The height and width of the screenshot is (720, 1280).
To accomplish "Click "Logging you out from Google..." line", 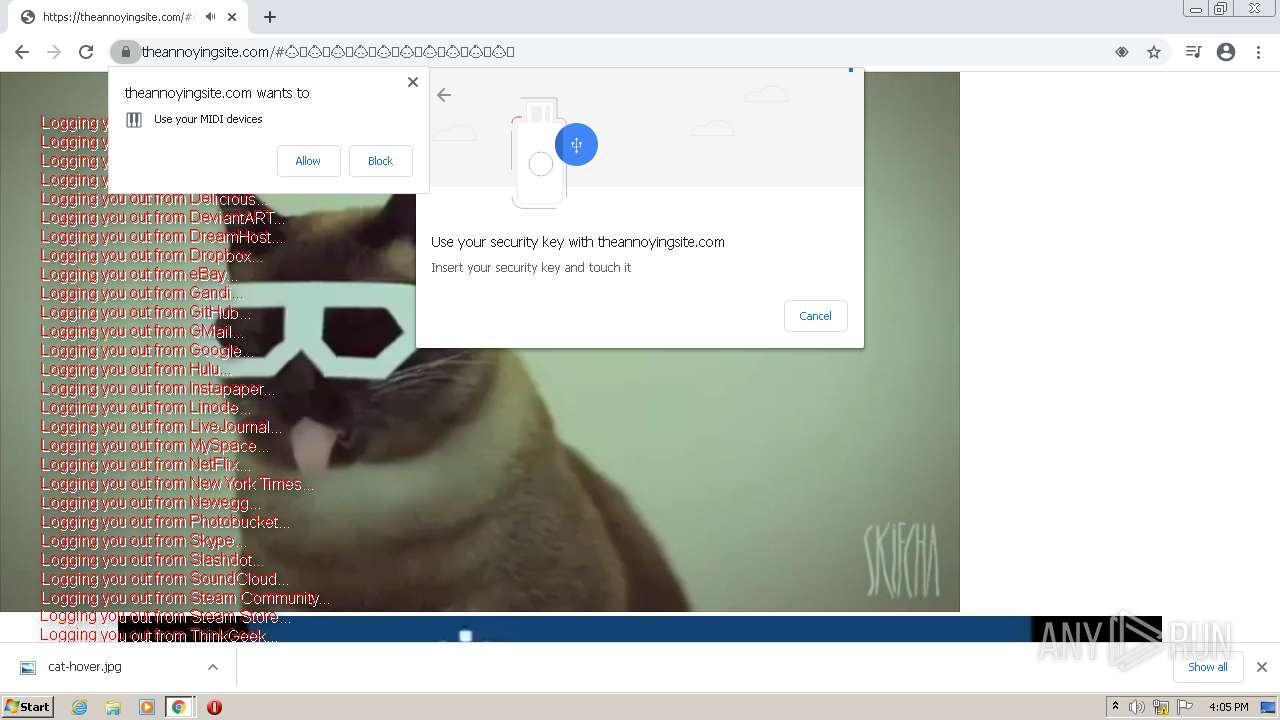I will click(147, 351).
